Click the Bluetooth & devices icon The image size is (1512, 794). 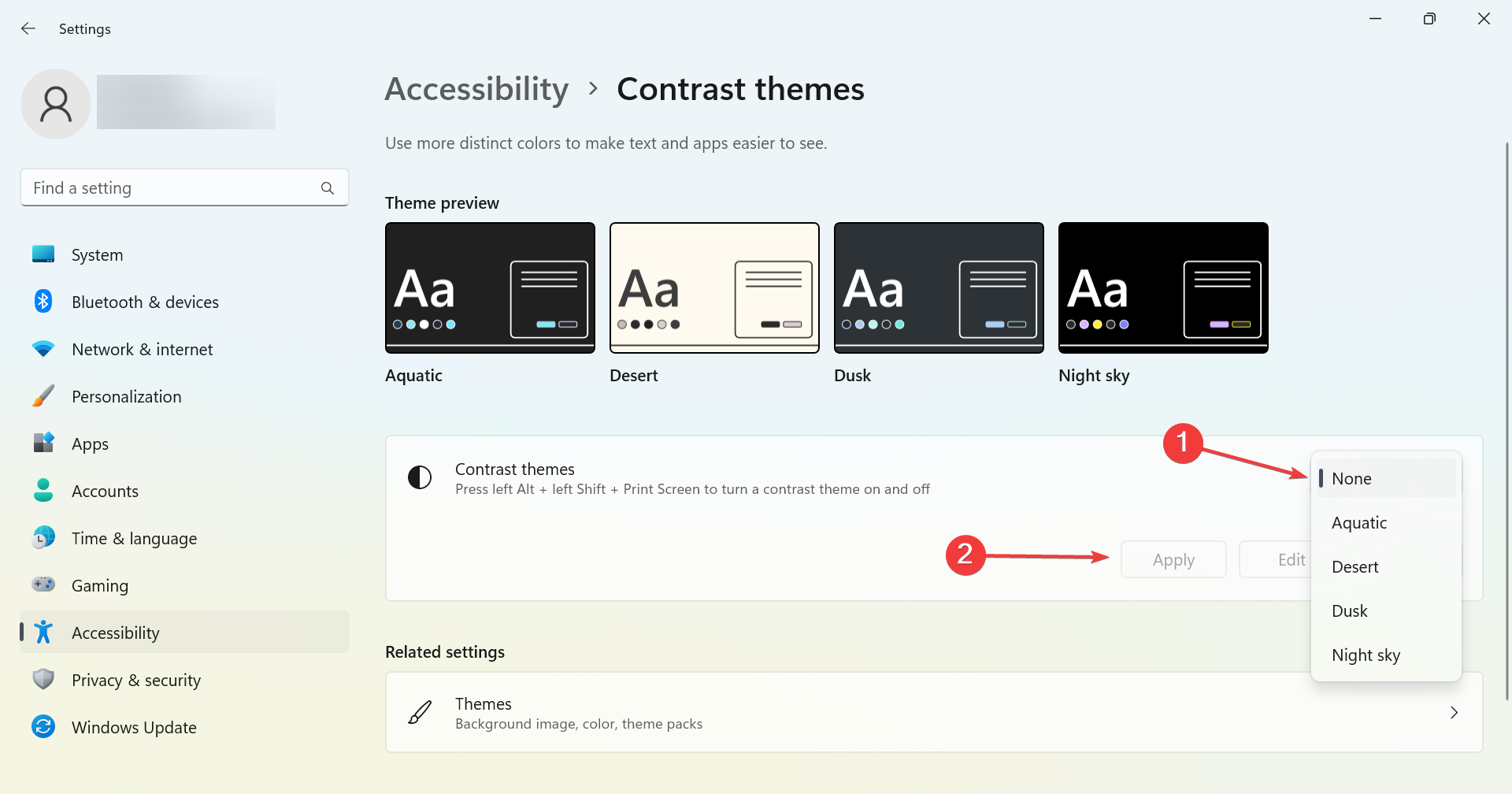point(43,302)
